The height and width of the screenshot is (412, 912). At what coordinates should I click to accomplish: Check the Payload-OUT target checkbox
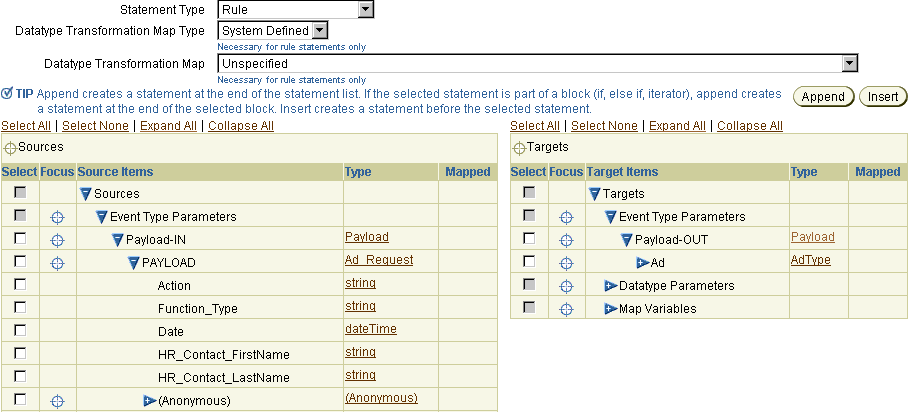coord(529,238)
